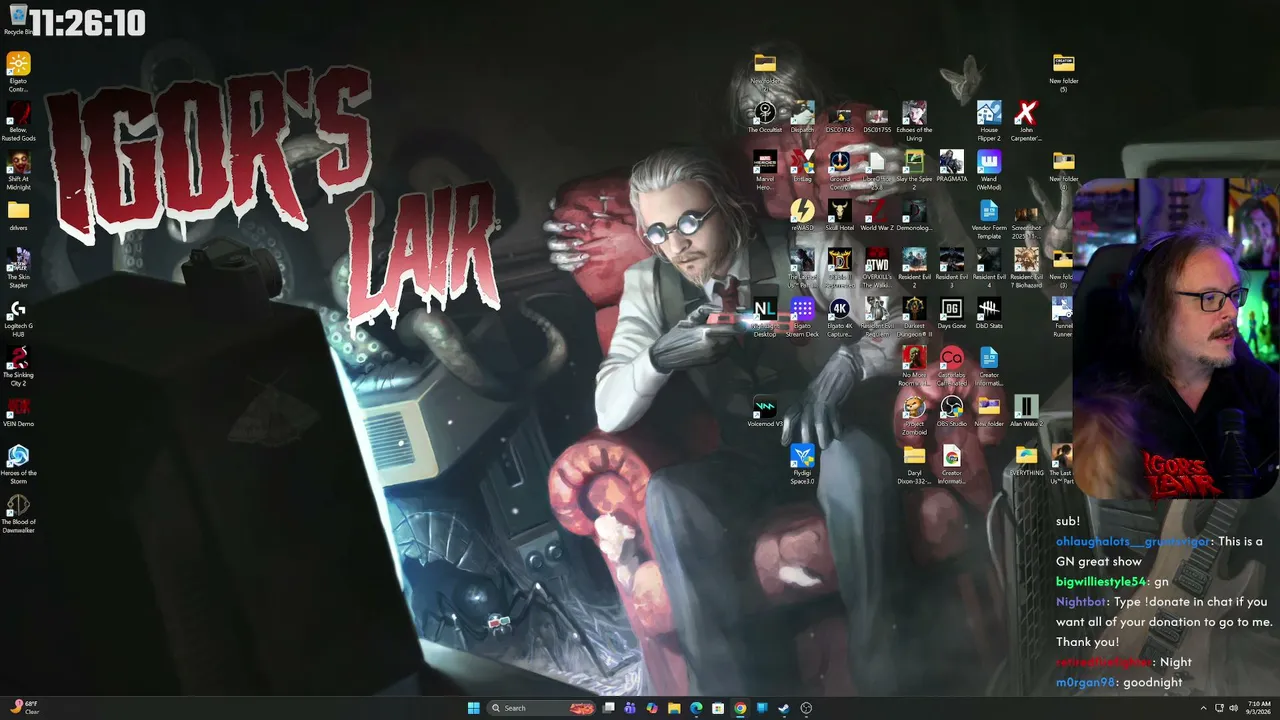The image size is (1280, 720).
Task: Launch Microsoft Edge from taskbar
Action: click(x=696, y=708)
